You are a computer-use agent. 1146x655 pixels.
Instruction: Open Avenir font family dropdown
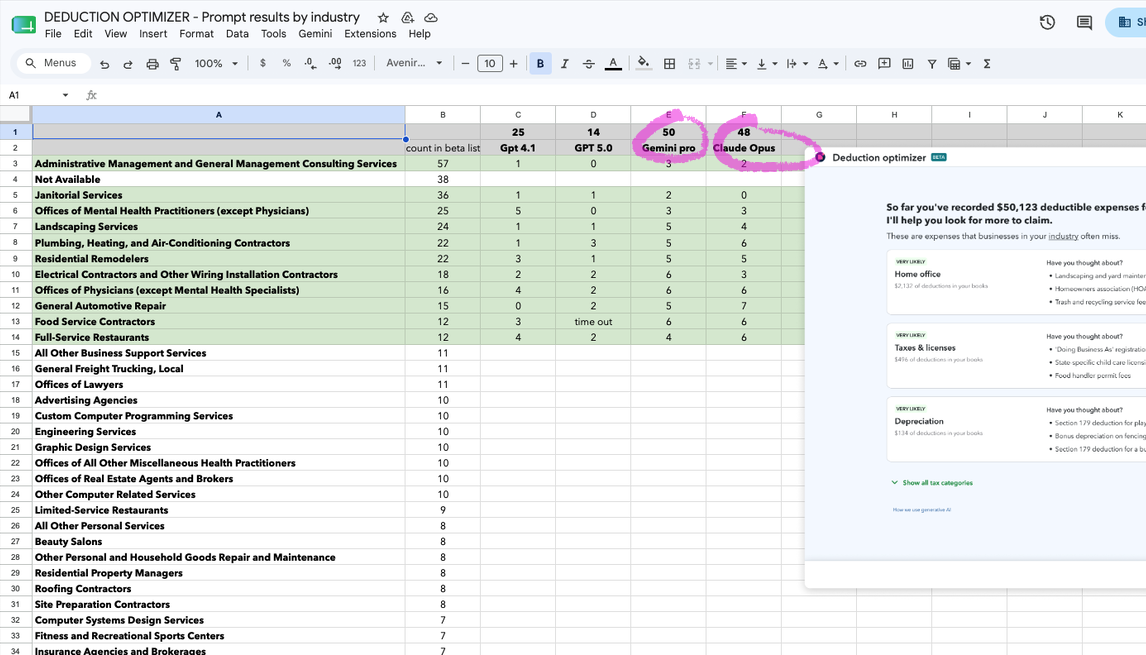point(414,64)
